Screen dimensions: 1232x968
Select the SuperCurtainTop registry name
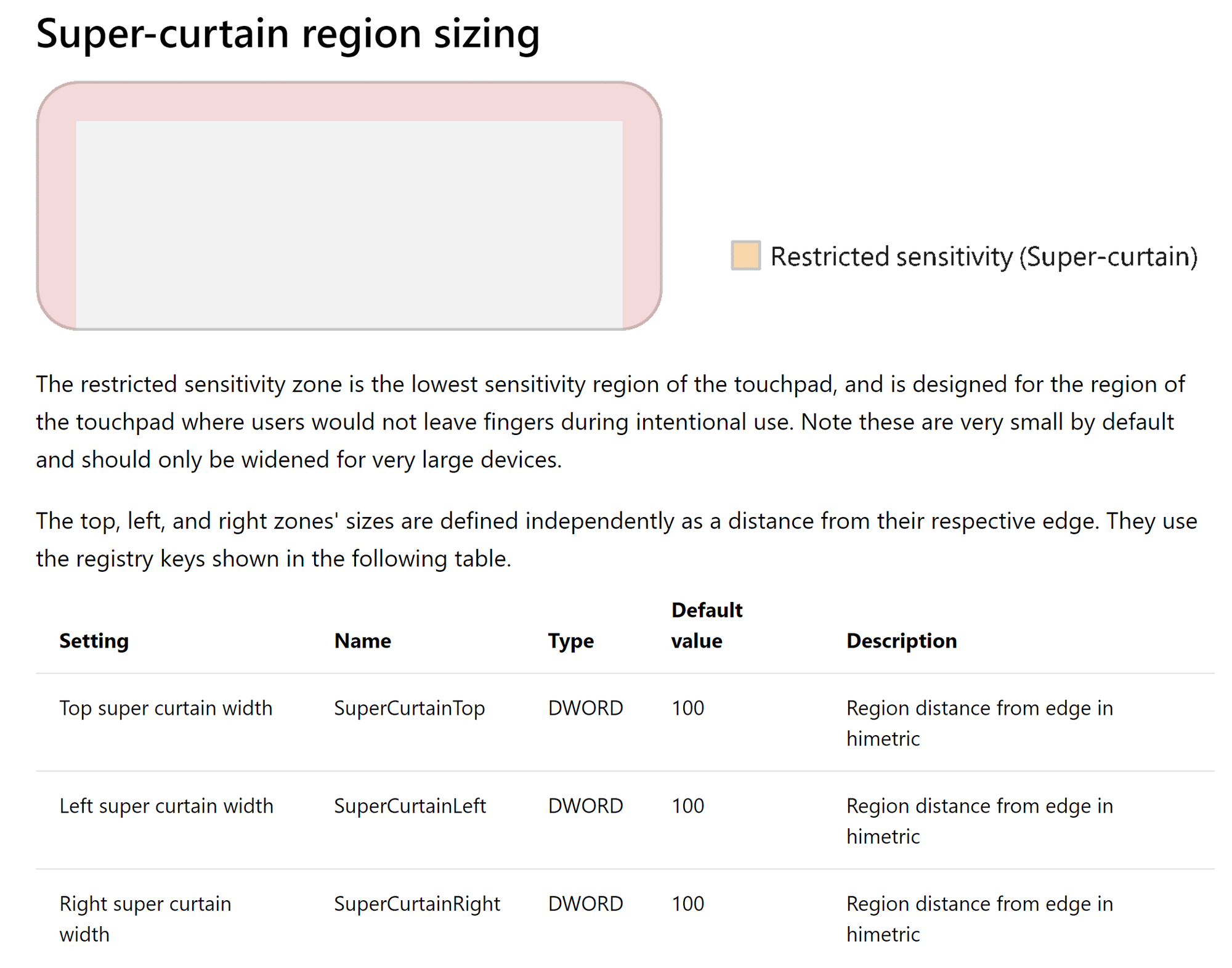409,708
